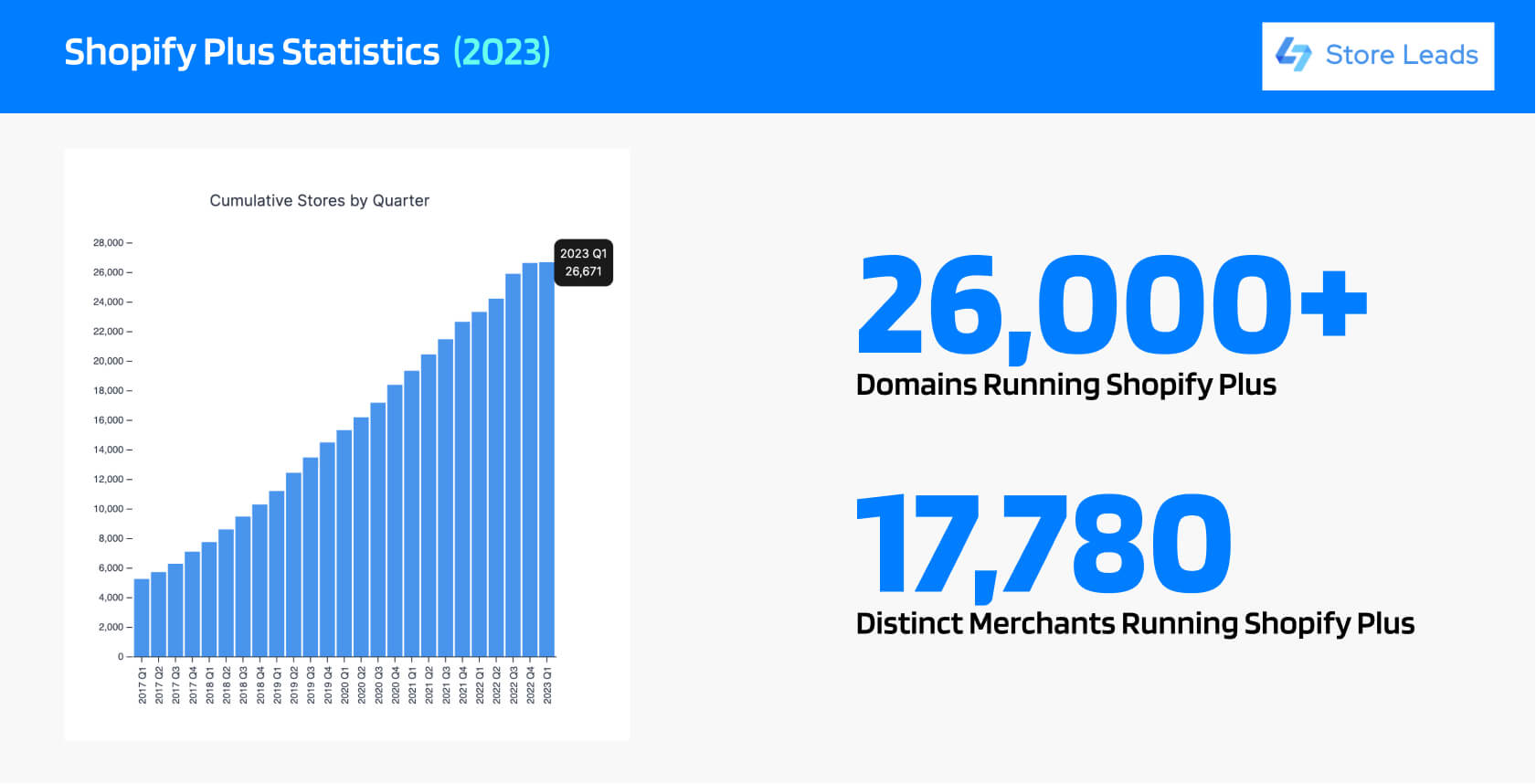
Task: Click the "2023 Q1" x-axis label
Action: (547, 685)
